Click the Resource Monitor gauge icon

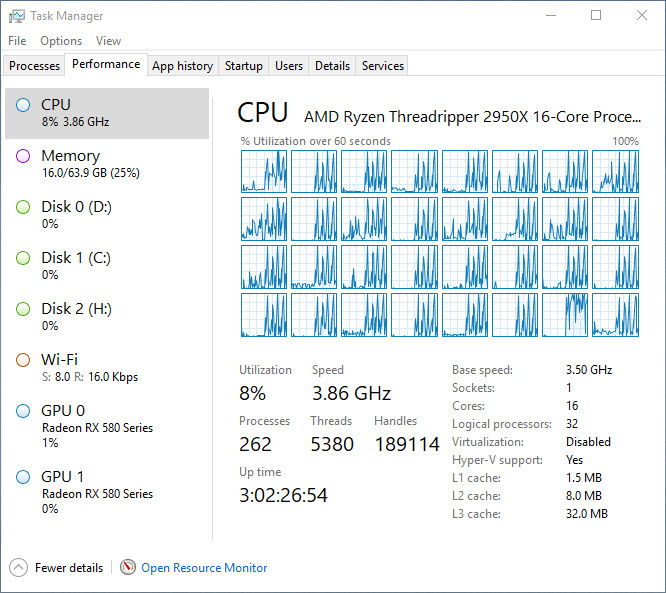[128, 567]
